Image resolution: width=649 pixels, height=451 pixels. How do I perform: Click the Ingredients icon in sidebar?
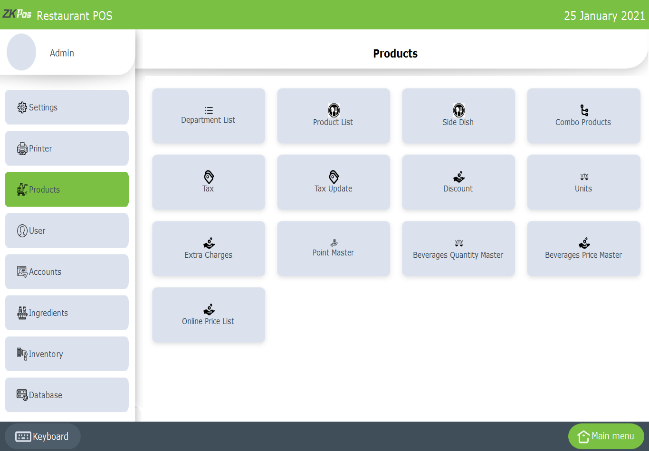click(22, 312)
